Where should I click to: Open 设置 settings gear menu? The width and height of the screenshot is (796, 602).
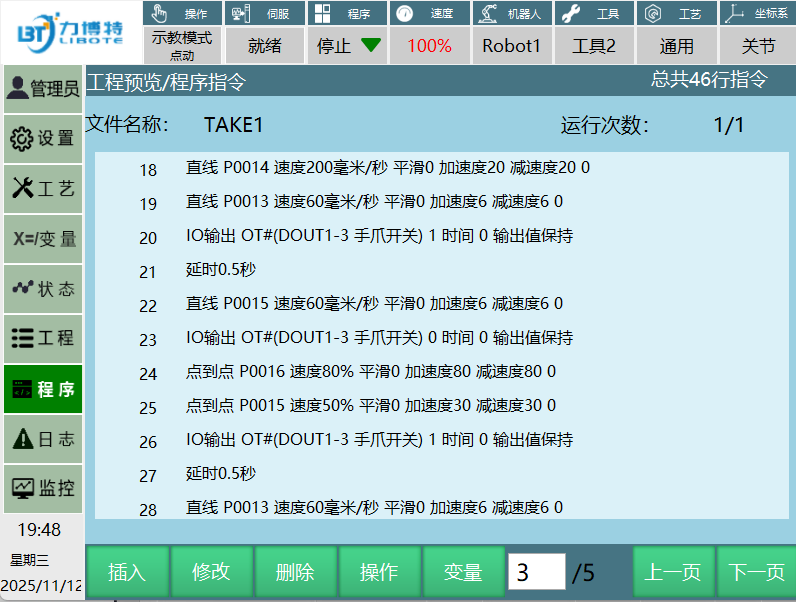click(x=42, y=139)
